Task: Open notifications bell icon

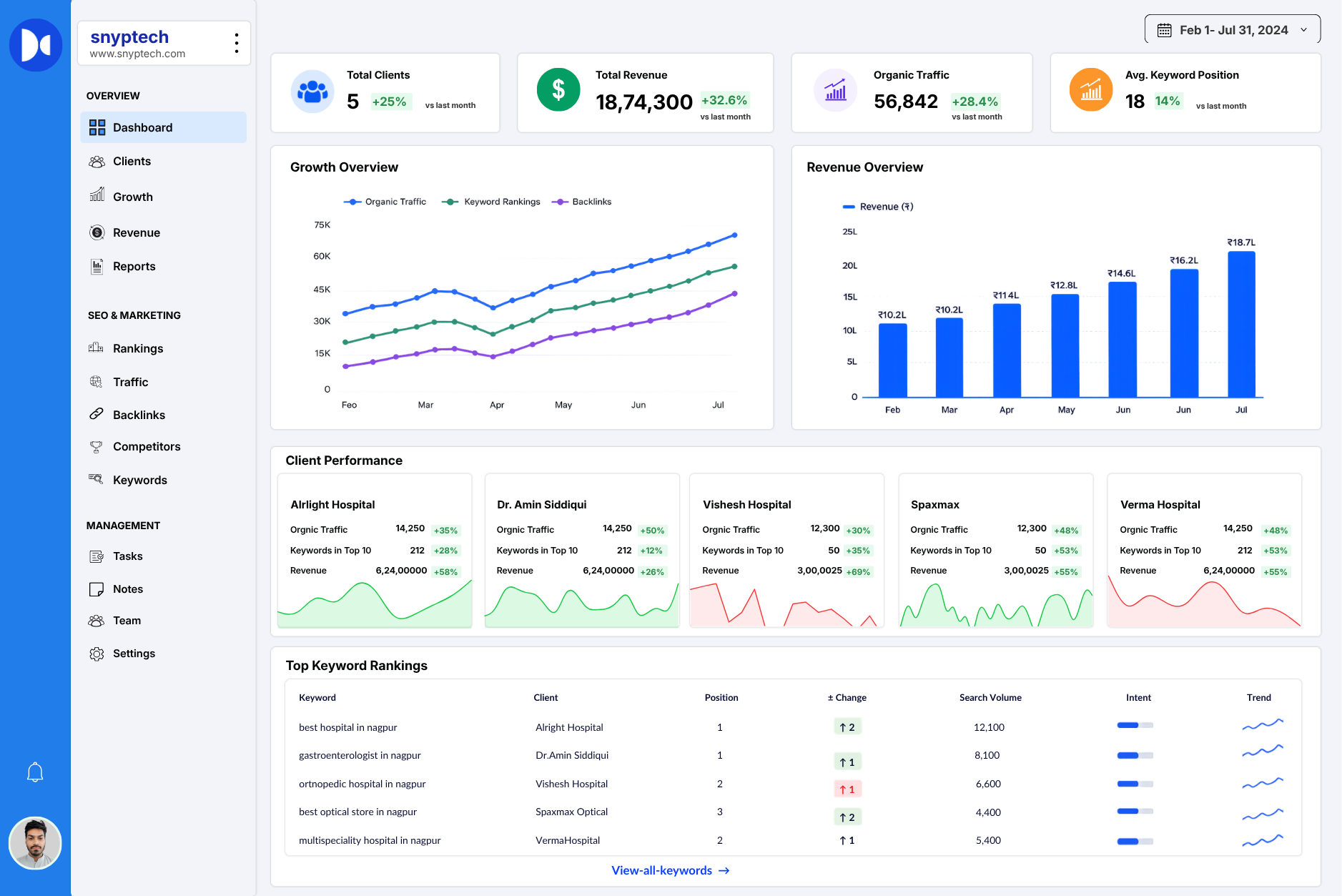Action: (35, 772)
